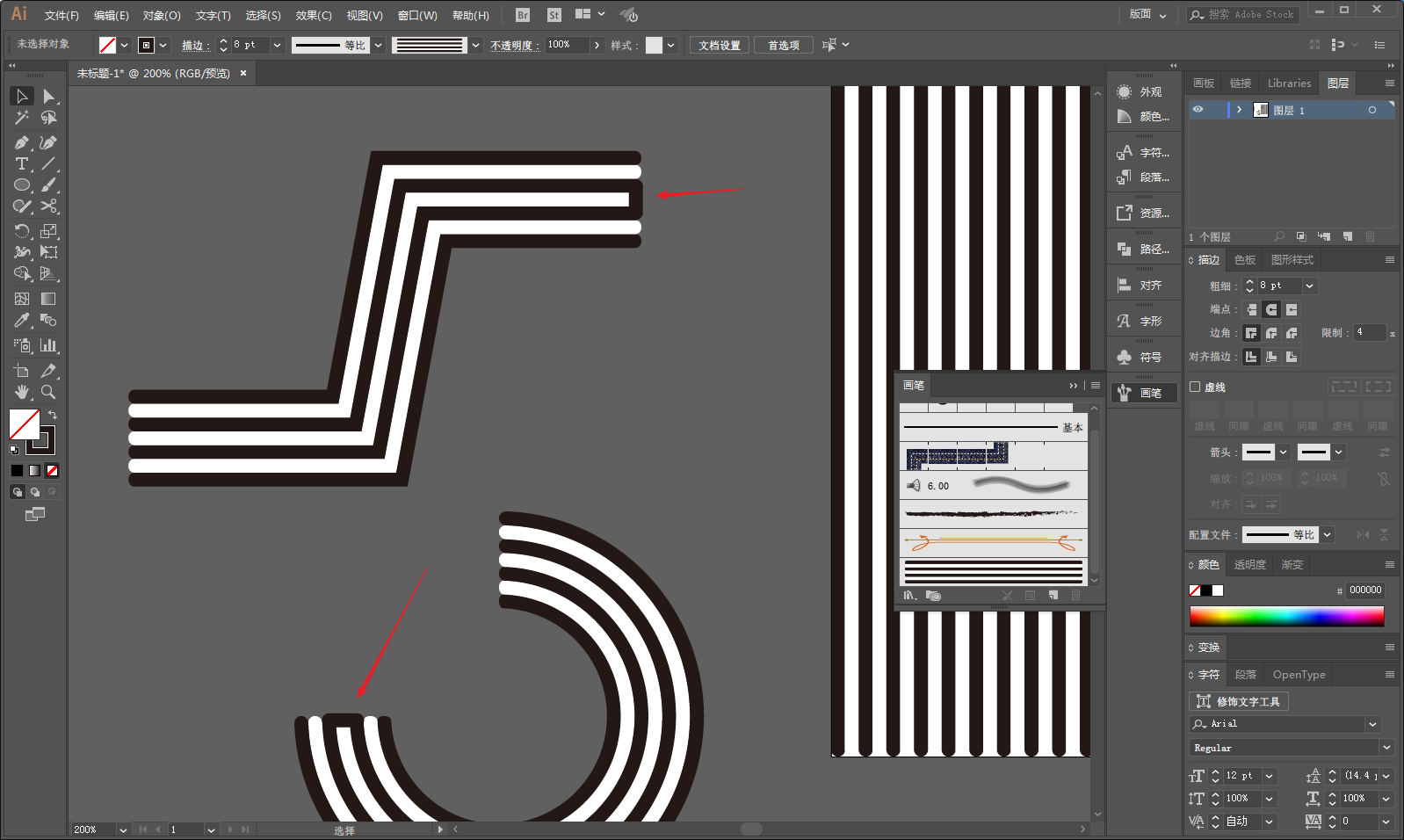Click the 首选项 preferences button
Viewport: 1404px width, 840px height.
(x=784, y=46)
